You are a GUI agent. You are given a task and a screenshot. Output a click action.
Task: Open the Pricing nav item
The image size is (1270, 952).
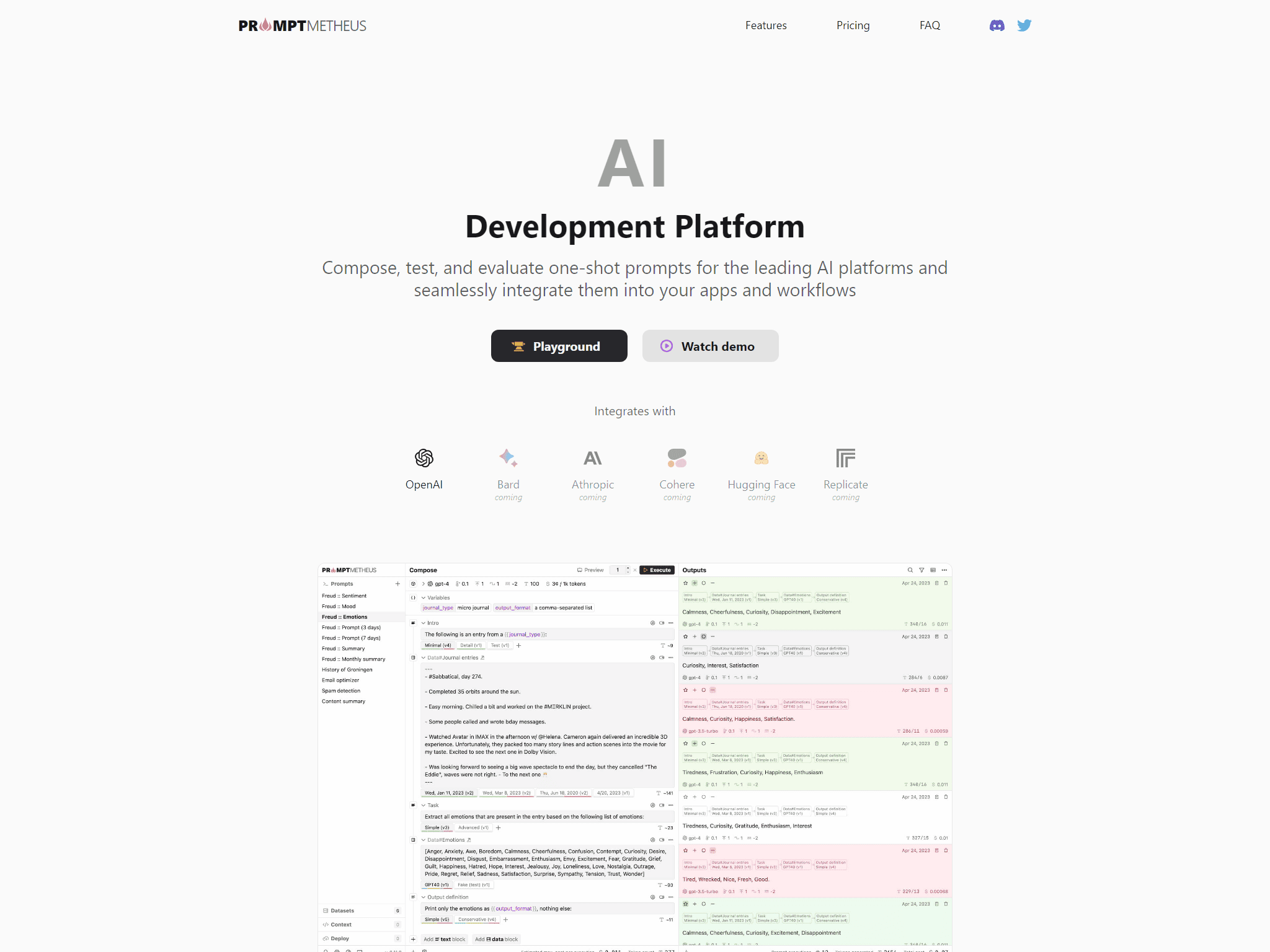[853, 25]
